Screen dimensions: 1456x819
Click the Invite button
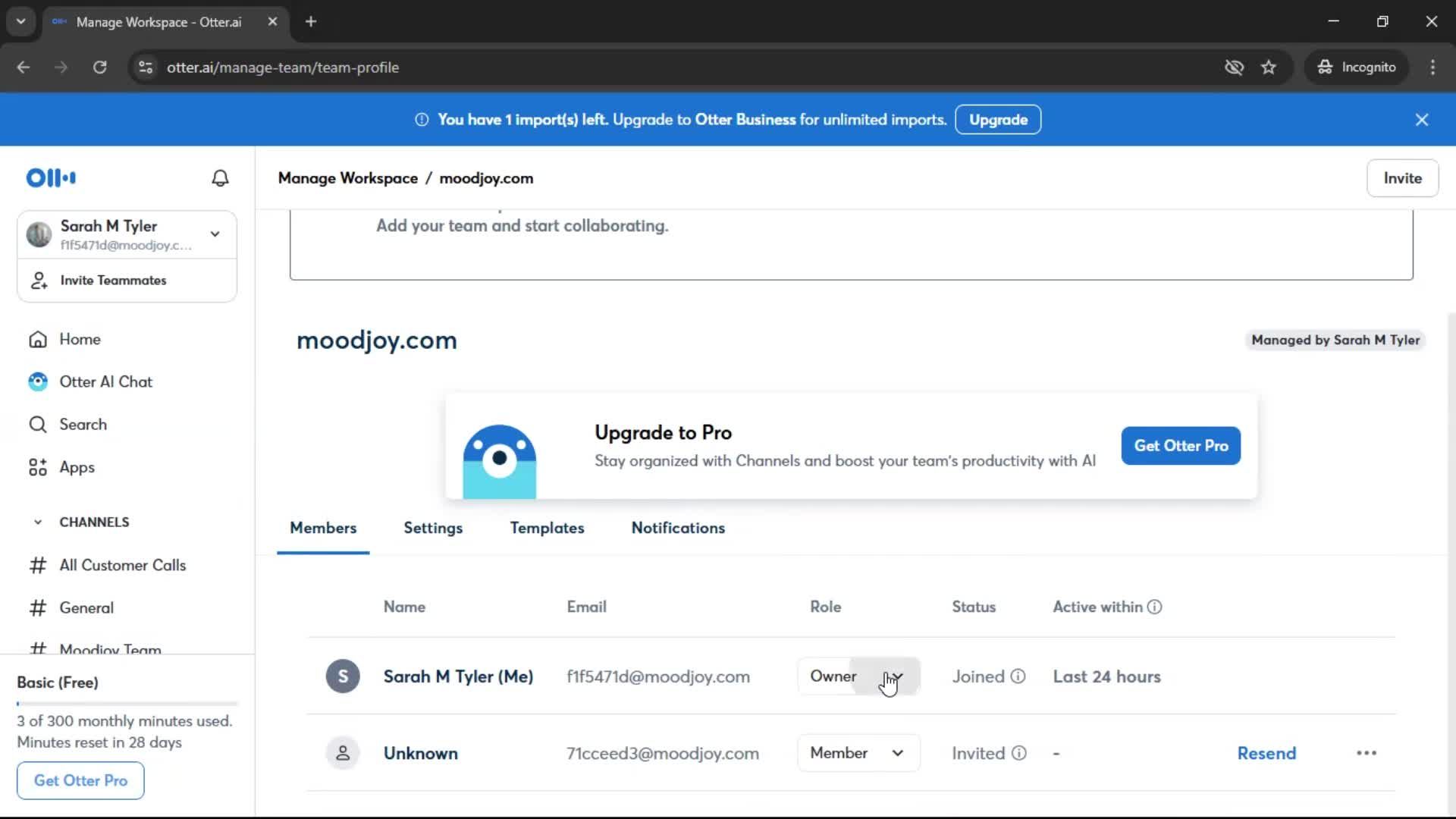(x=1402, y=178)
